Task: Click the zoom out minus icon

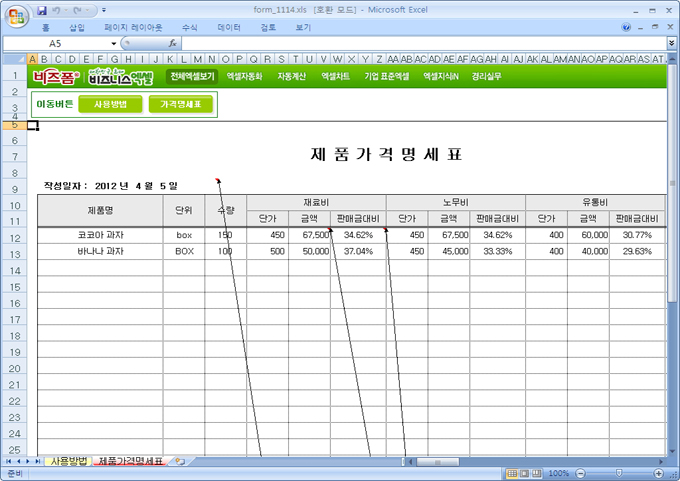Action: click(578, 472)
